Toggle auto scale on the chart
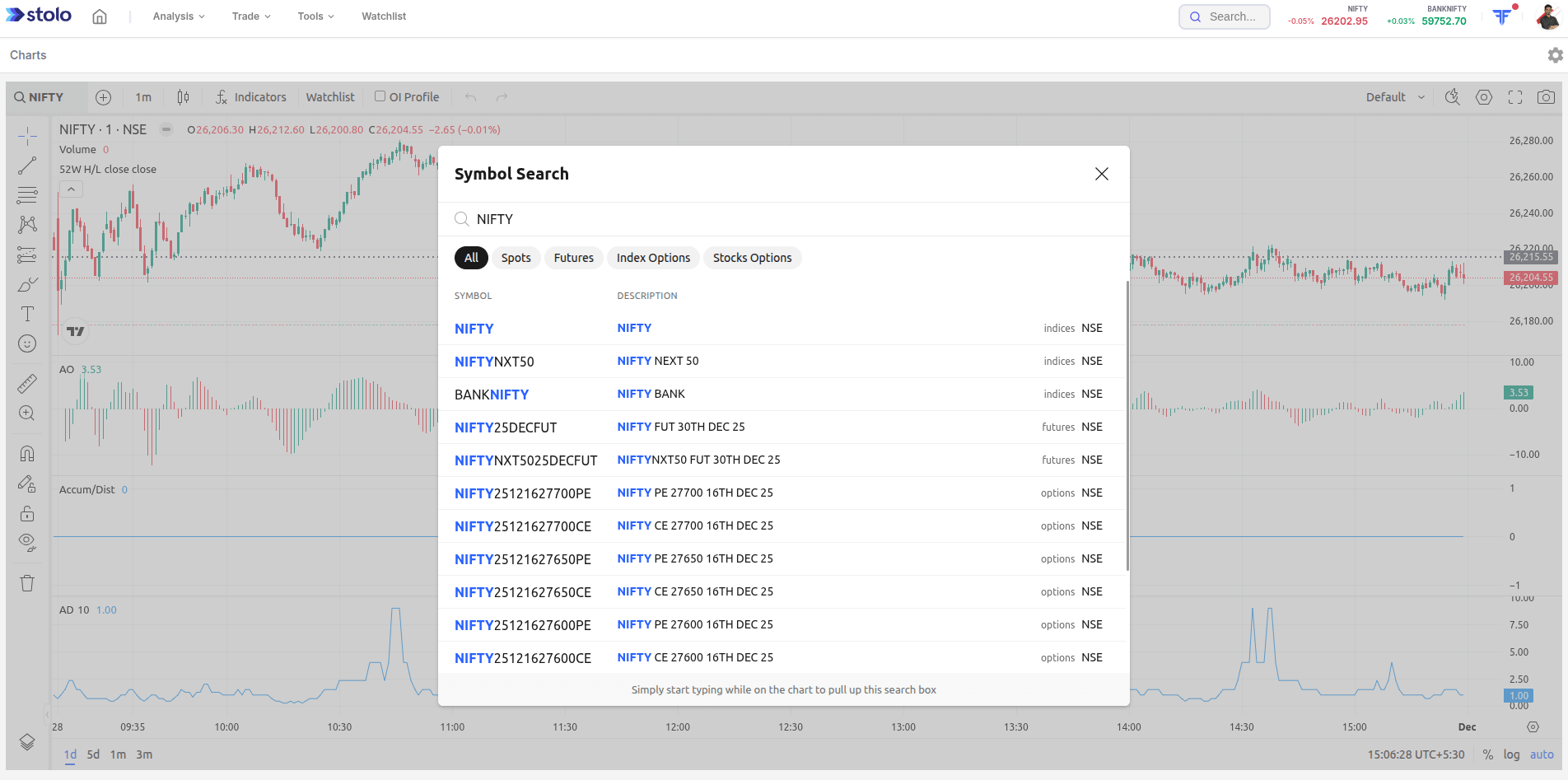The width and height of the screenshot is (1568, 780). tap(1542, 754)
